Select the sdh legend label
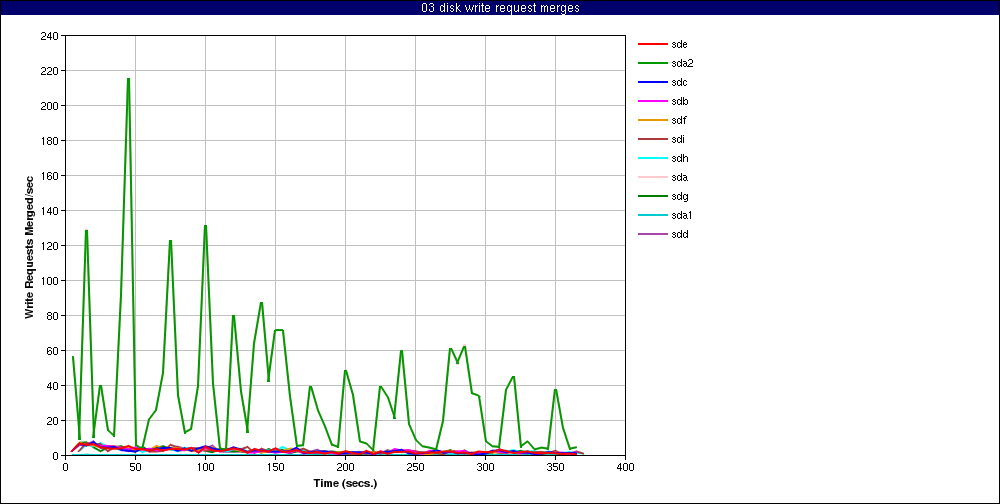1000x504 pixels. pos(679,158)
